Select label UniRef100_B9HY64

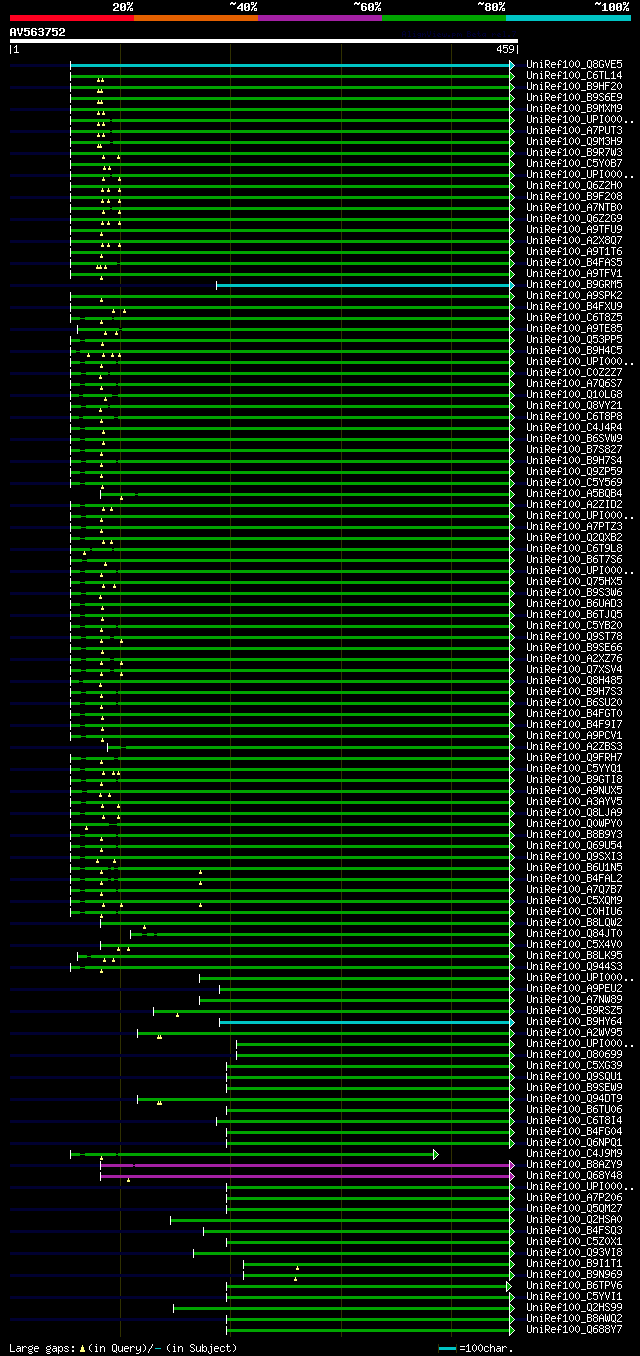[x=574, y=1021]
